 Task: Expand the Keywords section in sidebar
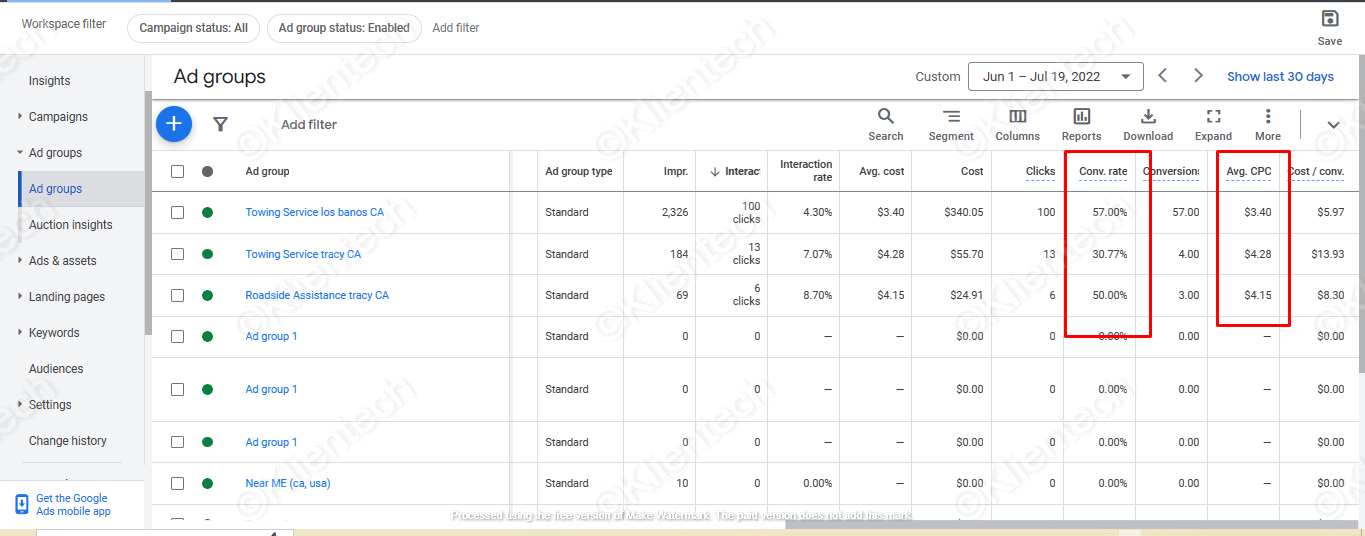click(x=53, y=333)
